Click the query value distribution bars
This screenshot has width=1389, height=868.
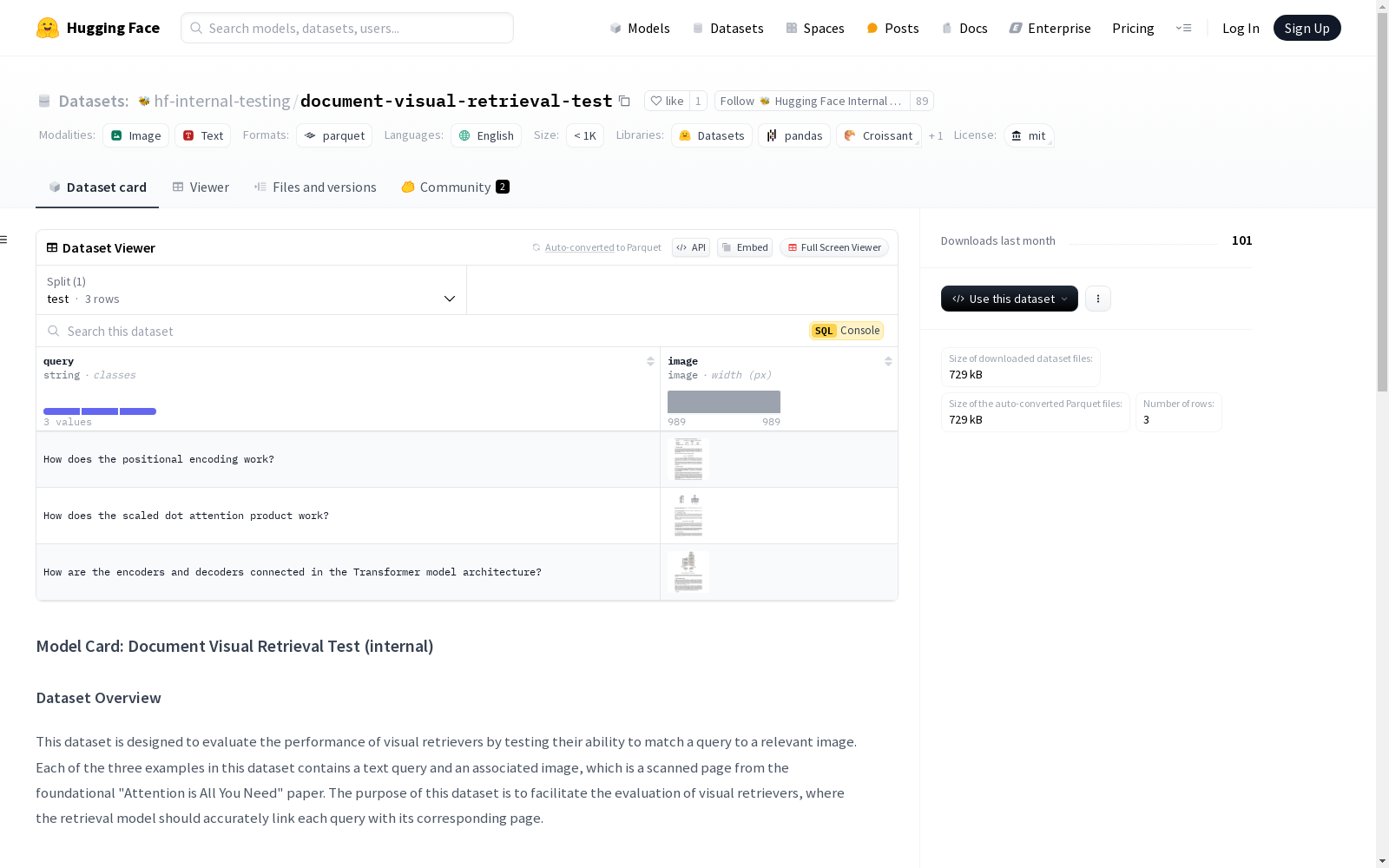coord(100,411)
